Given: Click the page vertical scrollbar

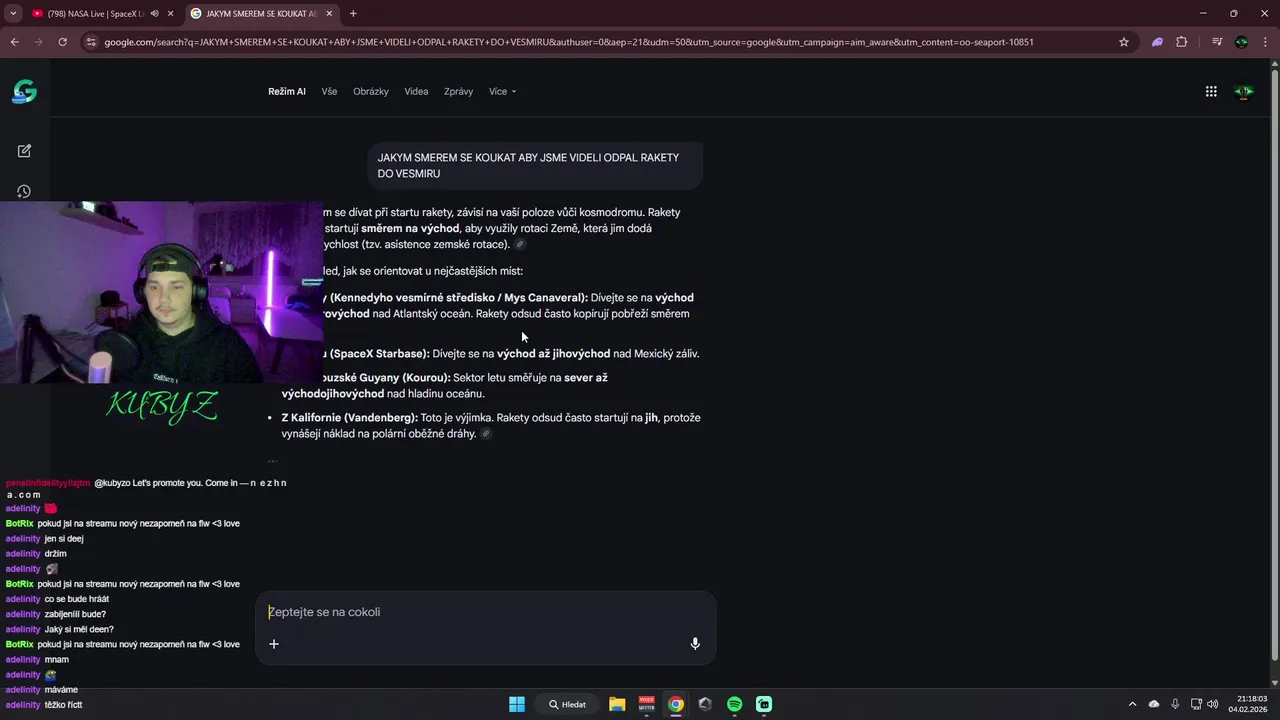Looking at the screenshot, I should click(1274, 365).
